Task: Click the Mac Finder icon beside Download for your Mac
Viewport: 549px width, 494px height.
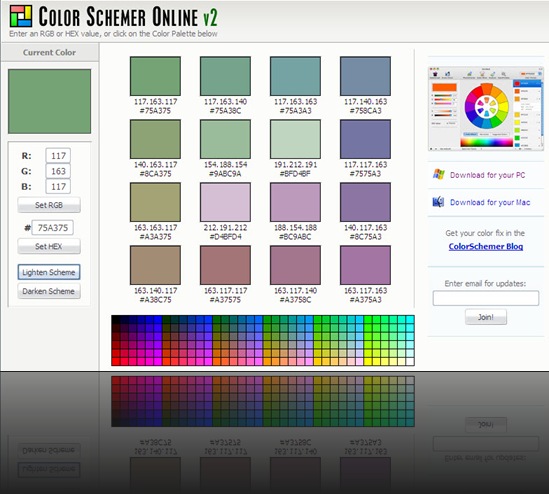Action: [438, 202]
